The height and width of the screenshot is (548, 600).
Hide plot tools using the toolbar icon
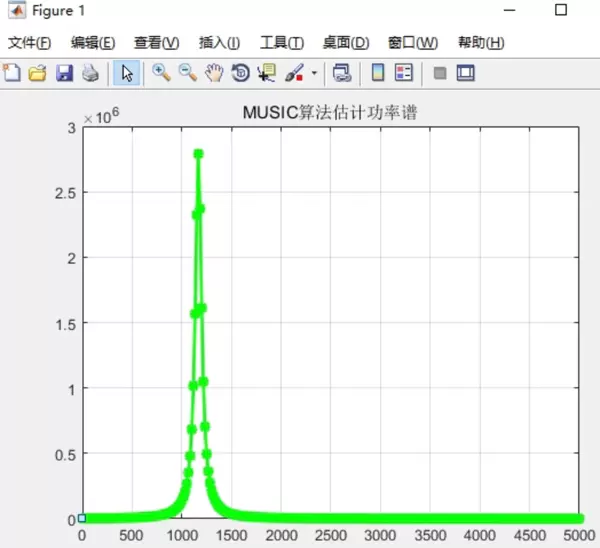click(439, 73)
